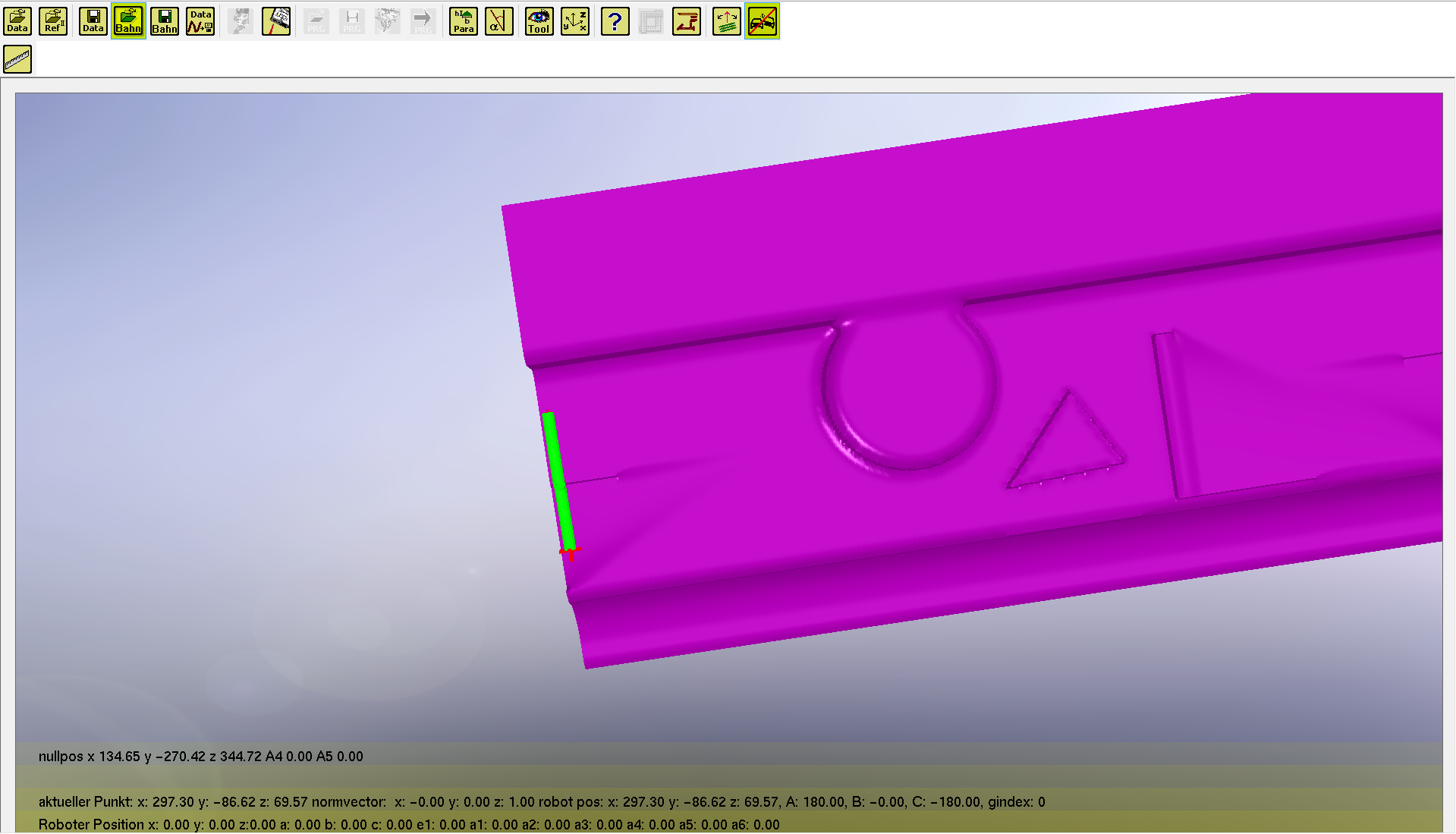Viewport: 1456px width, 834px height.
Task: Save path with Bahn floppy icon
Action: [165, 21]
